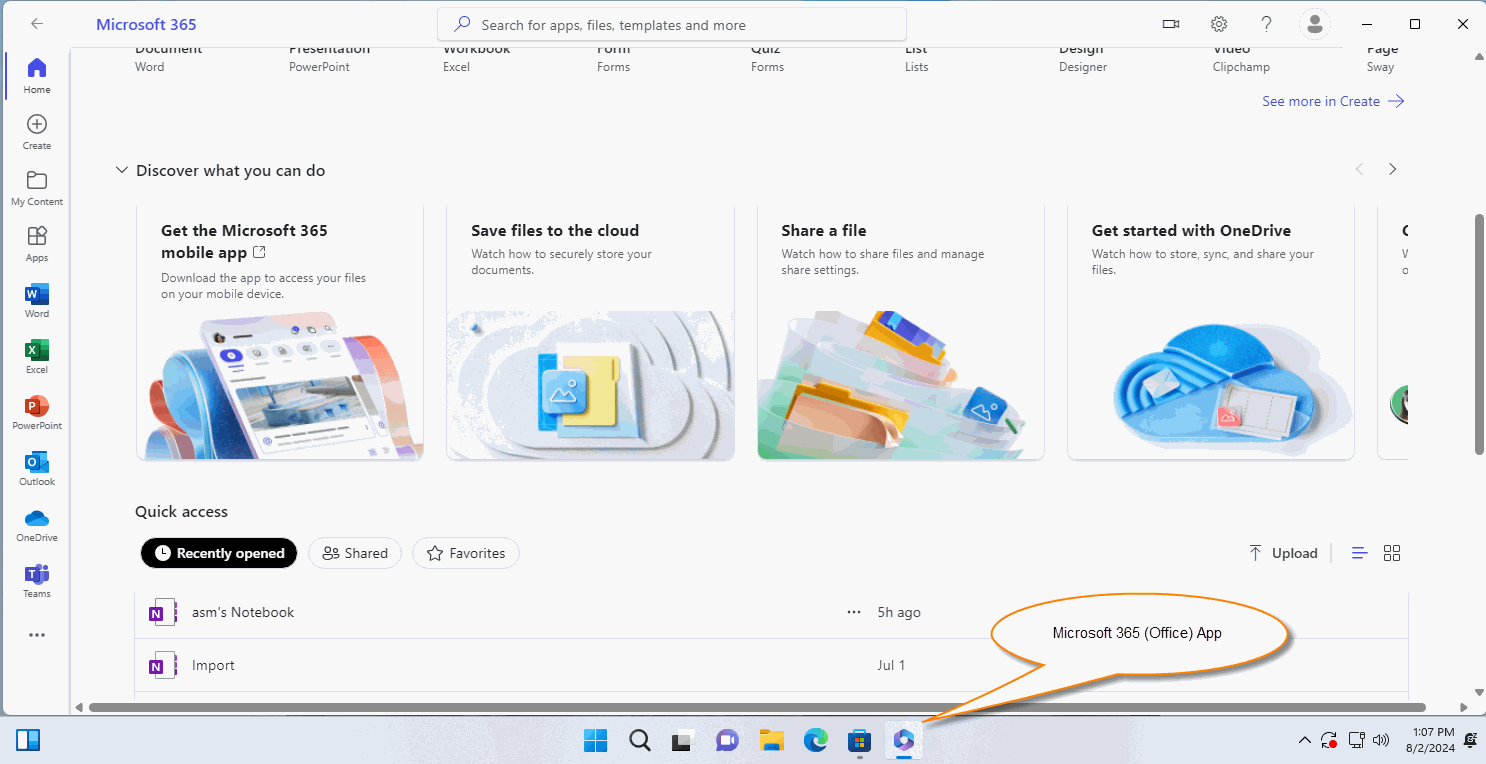Image resolution: width=1486 pixels, height=764 pixels.
Task: Open File Explorer from the taskbar
Action: coord(771,740)
